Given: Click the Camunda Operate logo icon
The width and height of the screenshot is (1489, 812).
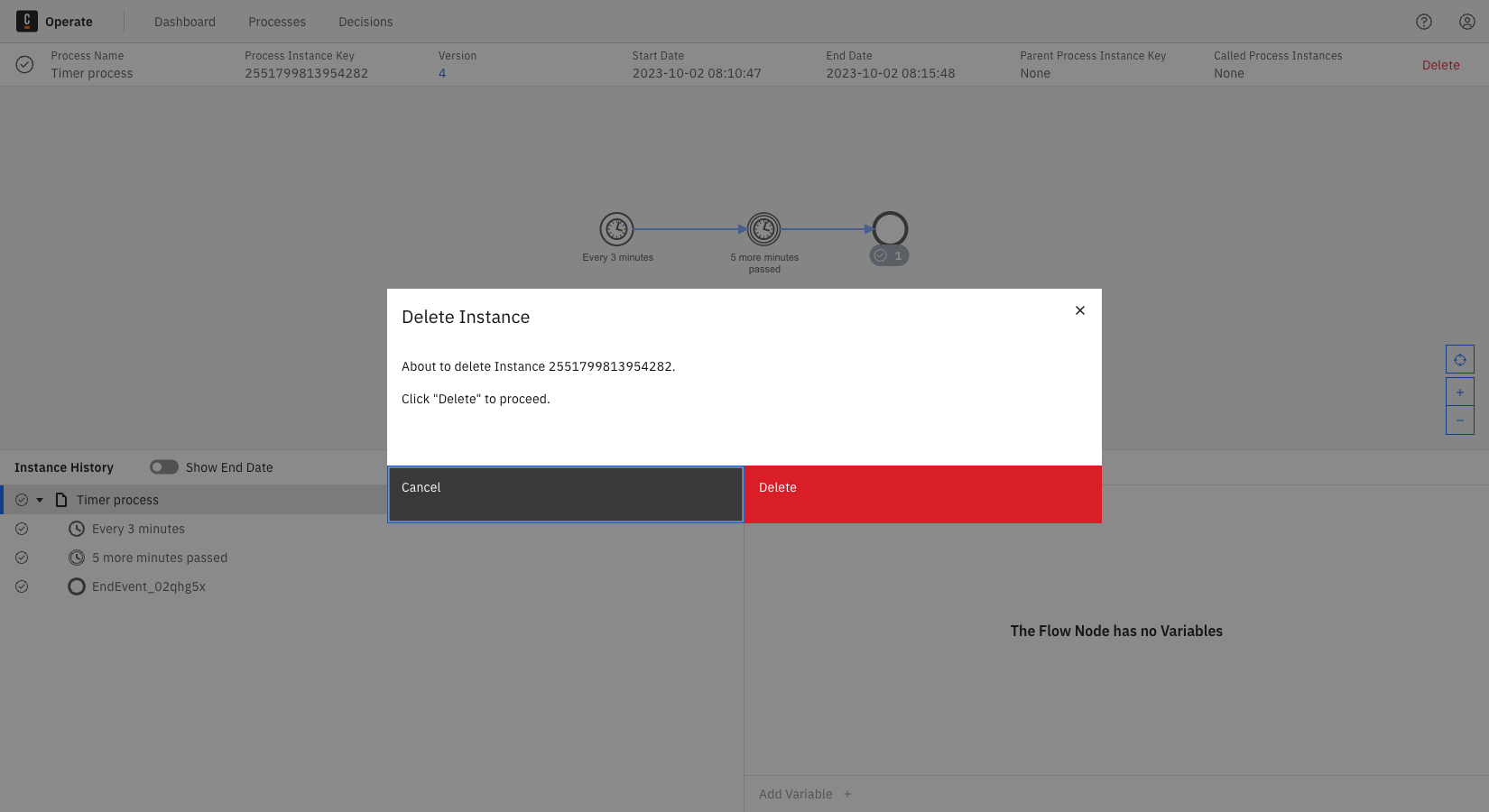Looking at the screenshot, I should pyautogui.click(x=27, y=21).
